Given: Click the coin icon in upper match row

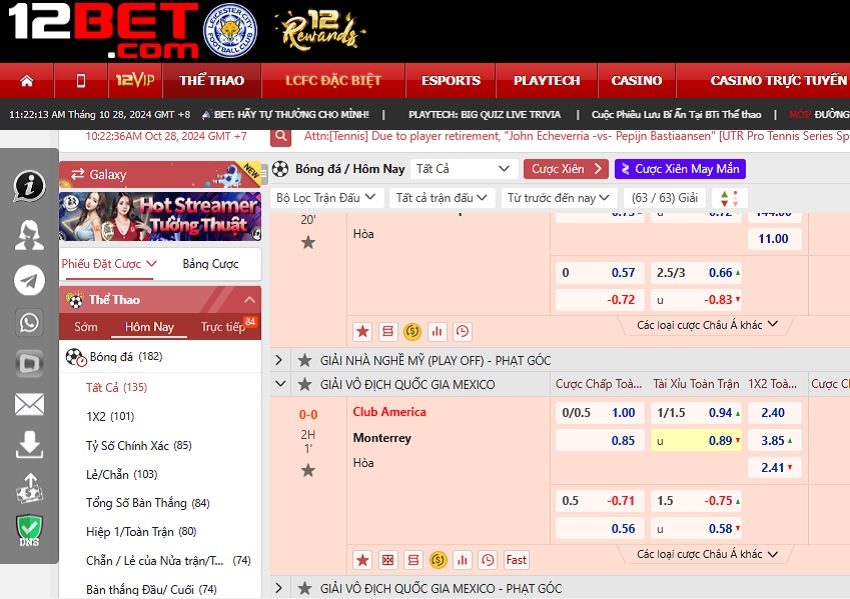Looking at the screenshot, I should pyautogui.click(x=413, y=331).
